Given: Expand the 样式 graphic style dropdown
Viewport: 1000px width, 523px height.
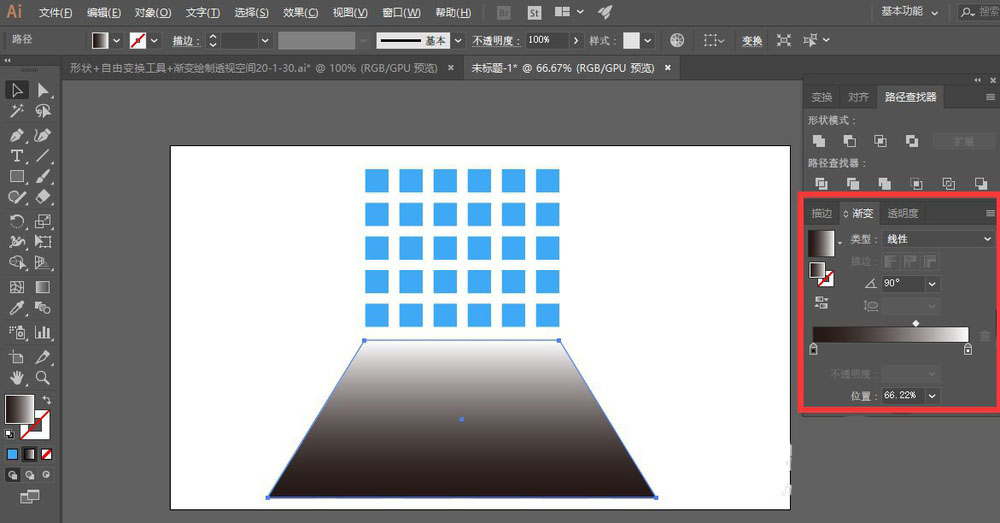Looking at the screenshot, I should [647, 40].
